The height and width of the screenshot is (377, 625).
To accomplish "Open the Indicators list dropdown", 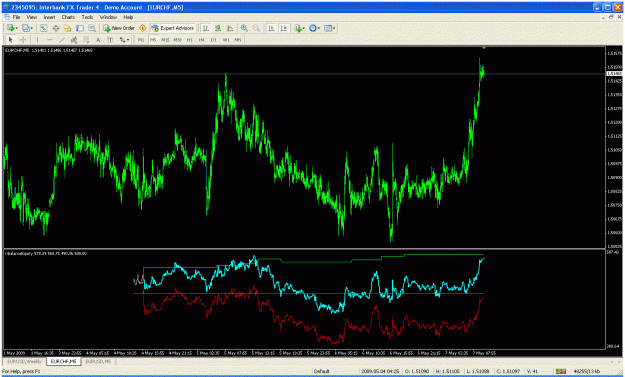I will [x=299, y=28].
